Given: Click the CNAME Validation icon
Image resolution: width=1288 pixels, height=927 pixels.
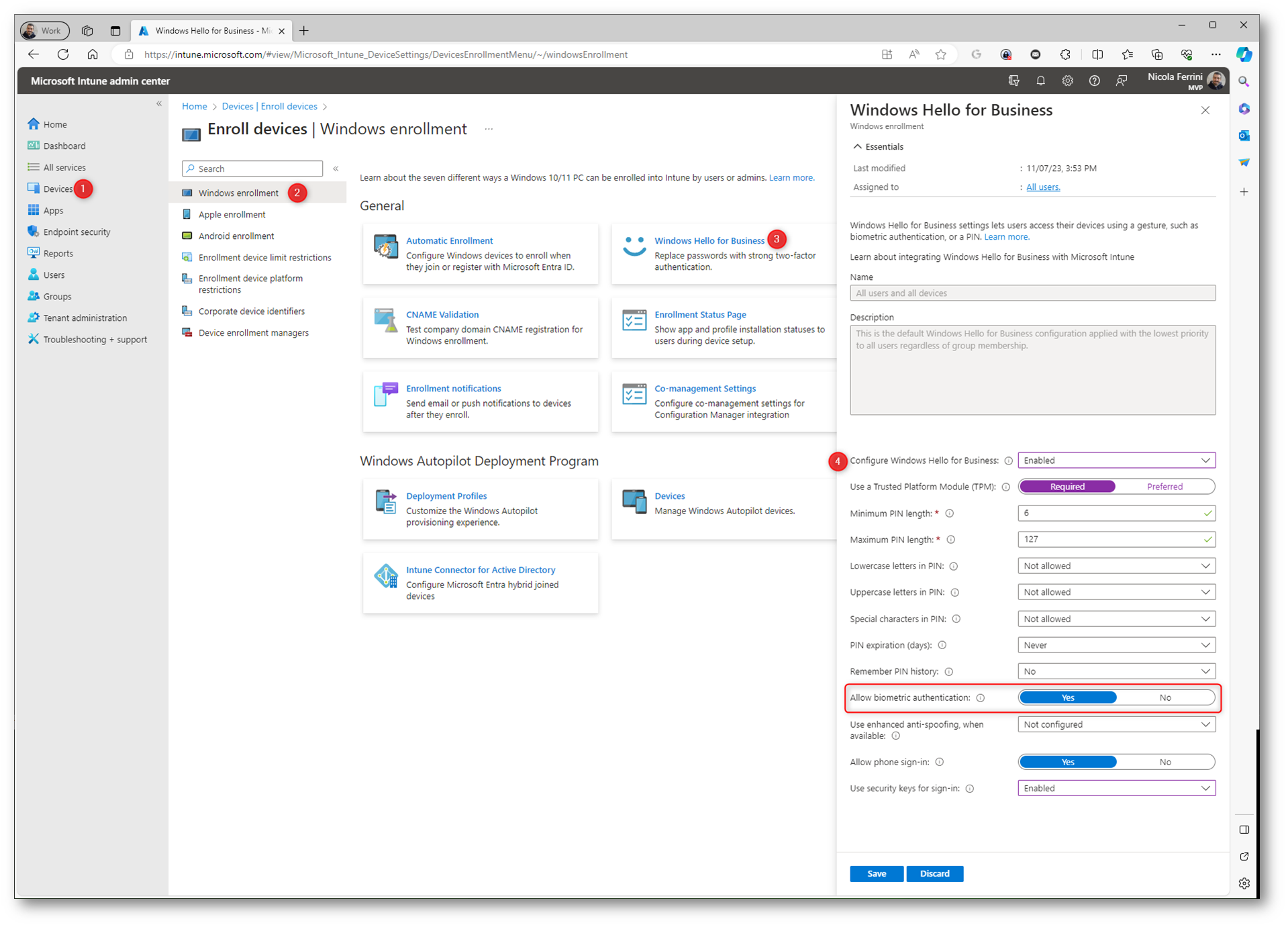Looking at the screenshot, I should pyautogui.click(x=385, y=320).
